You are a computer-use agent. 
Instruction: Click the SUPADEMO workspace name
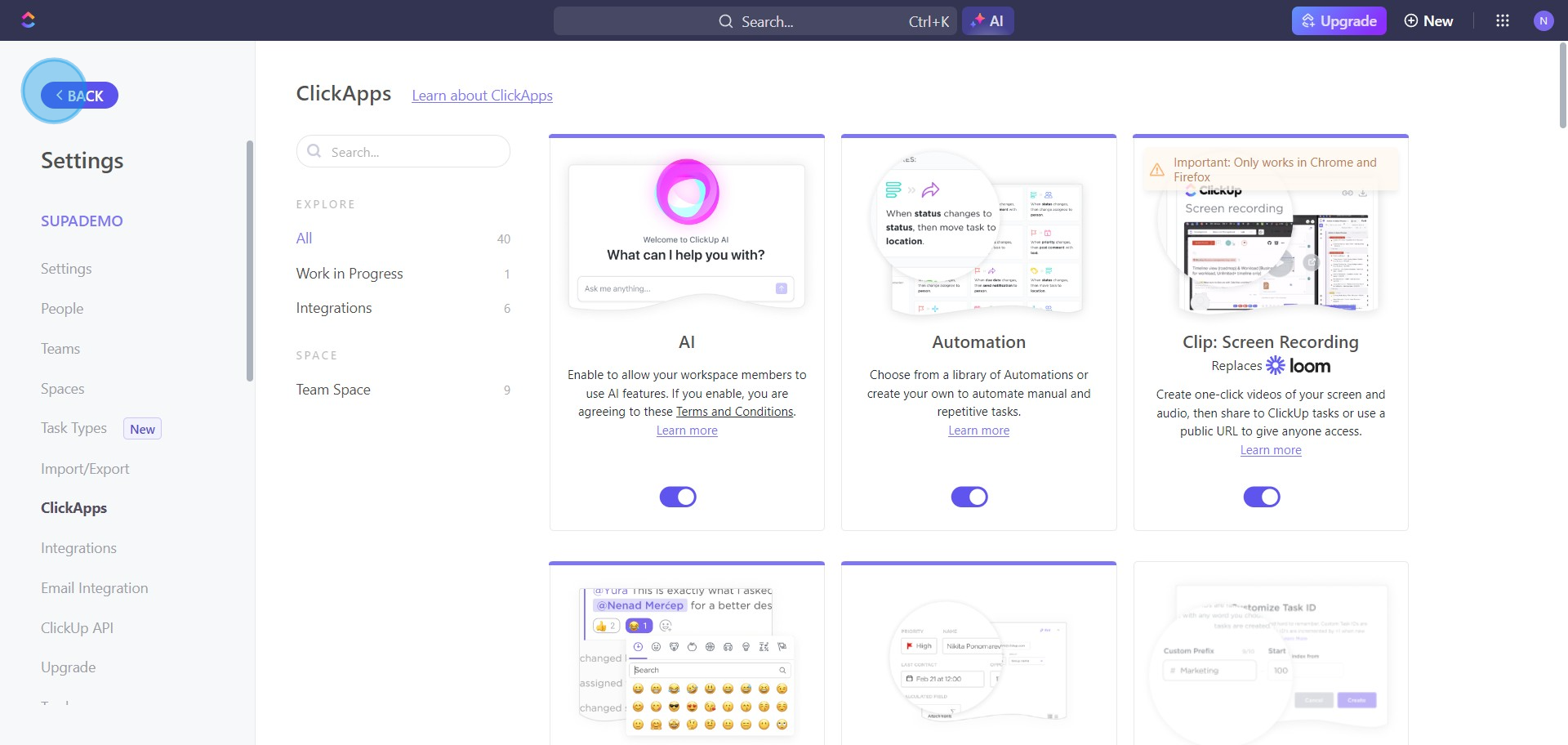pyautogui.click(x=82, y=221)
